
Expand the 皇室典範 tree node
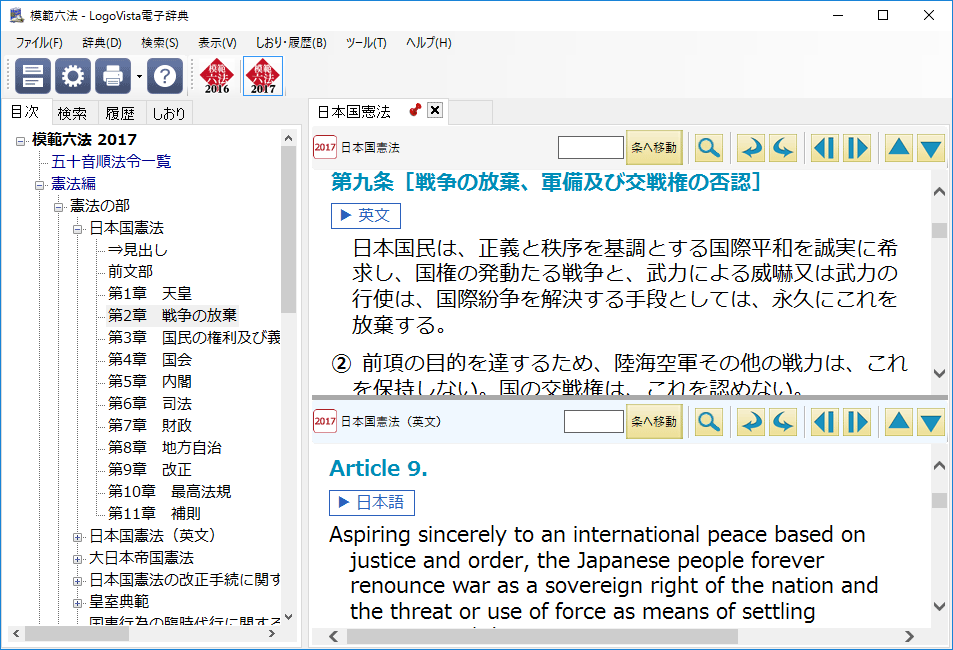point(78,603)
